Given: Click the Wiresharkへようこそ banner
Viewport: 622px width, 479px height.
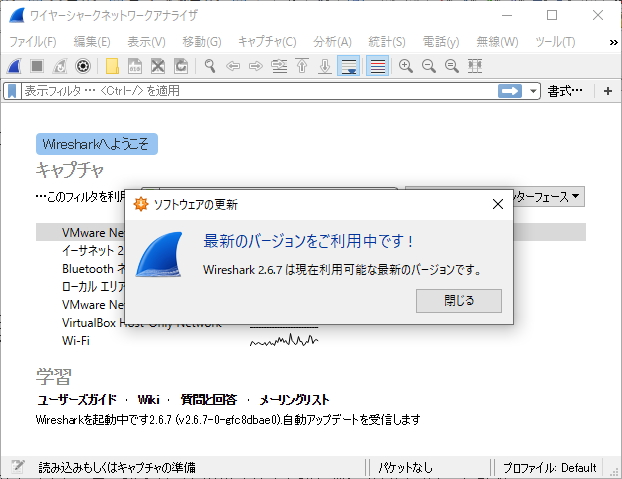Looking at the screenshot, I should pyautogui.click(x=97, y=144).
